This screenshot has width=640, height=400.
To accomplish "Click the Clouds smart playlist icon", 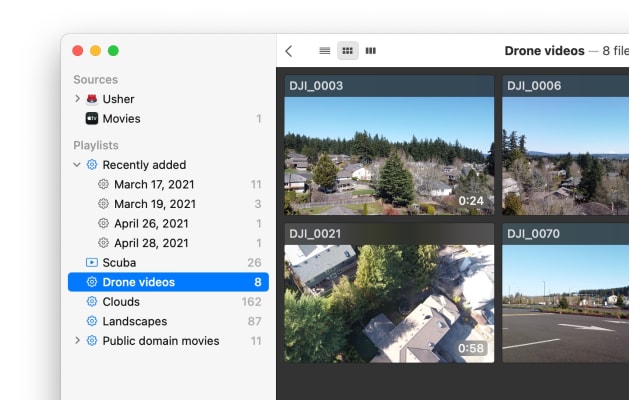I will 92,302.
